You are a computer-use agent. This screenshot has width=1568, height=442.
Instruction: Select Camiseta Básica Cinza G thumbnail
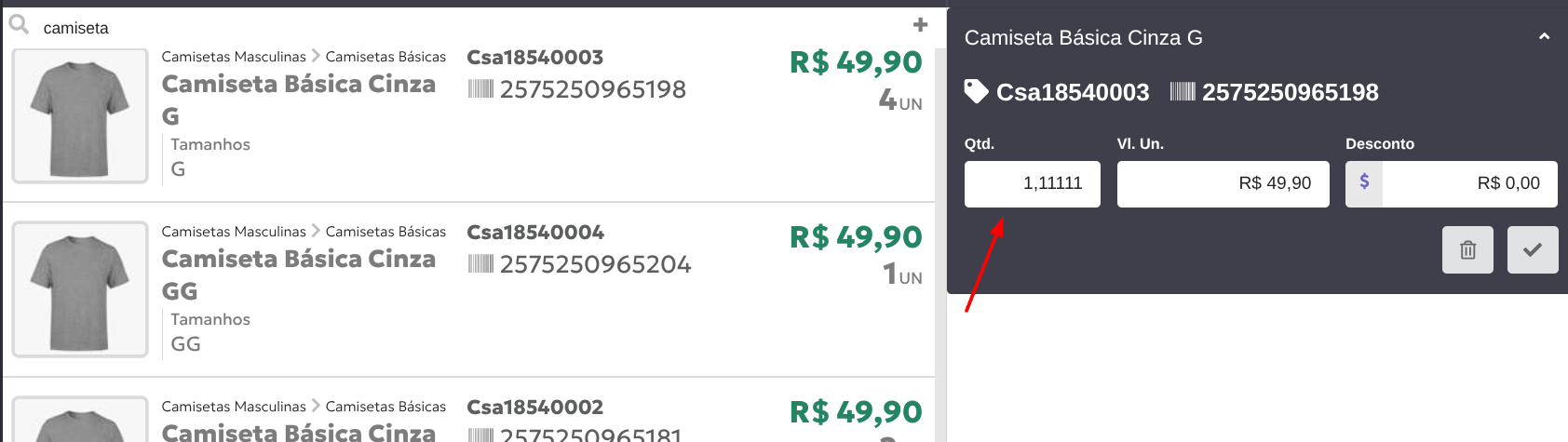(80, 116)
